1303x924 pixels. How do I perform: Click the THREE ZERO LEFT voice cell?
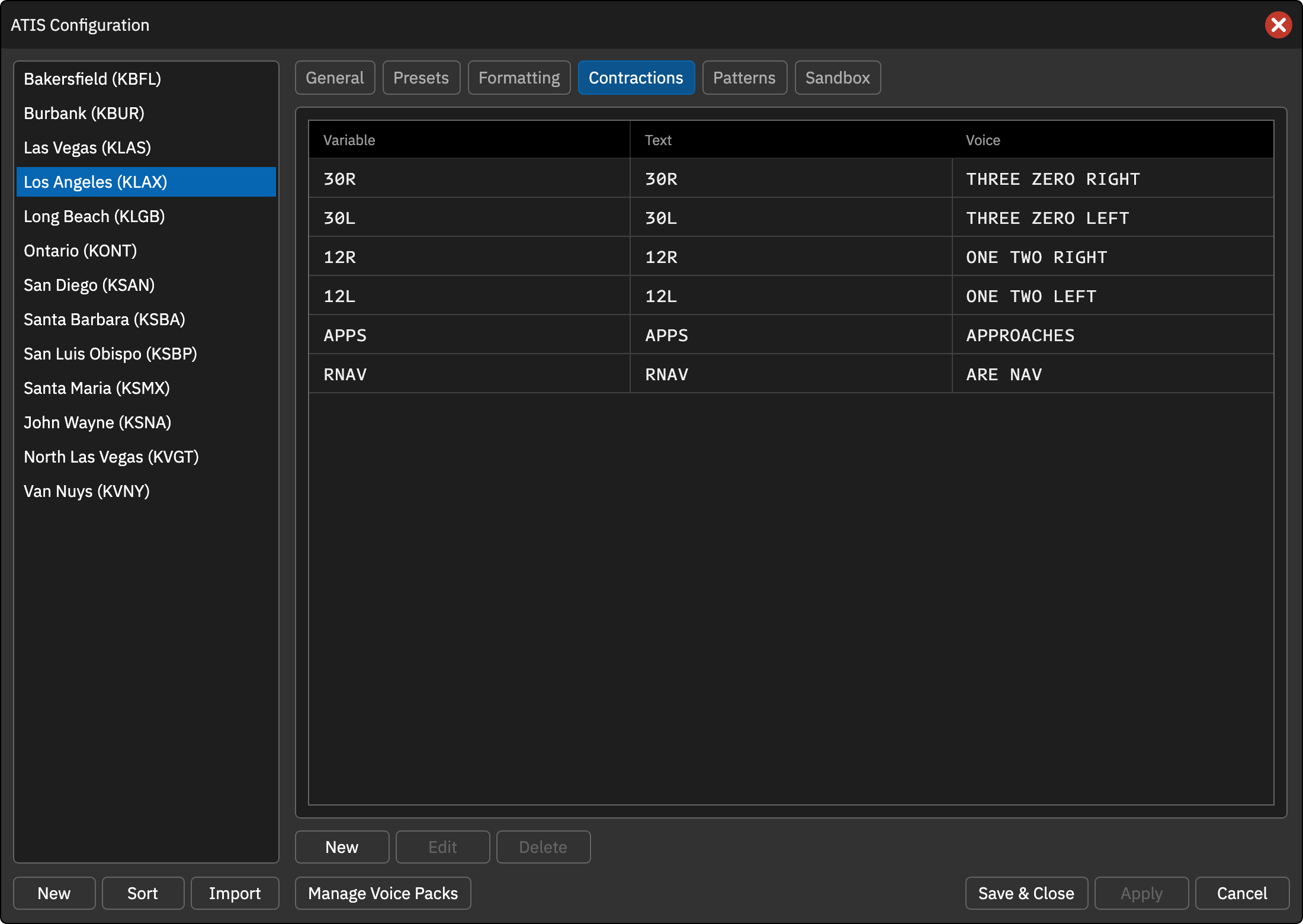click(x=1113, y=217)
